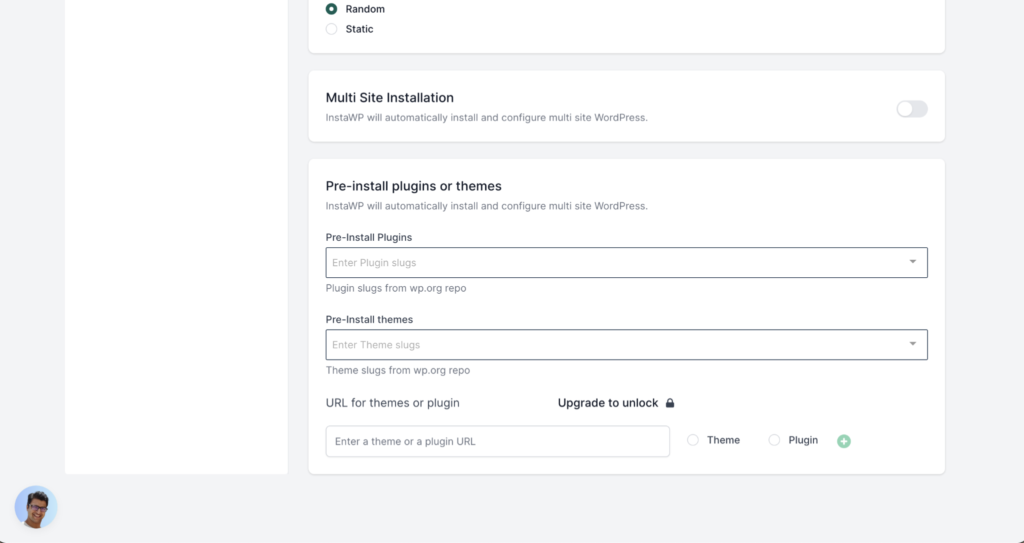Click the Plugin slugs from wp.org repo hint
Viewport: 1024px width, 543px height.
(x=396, y=288)
